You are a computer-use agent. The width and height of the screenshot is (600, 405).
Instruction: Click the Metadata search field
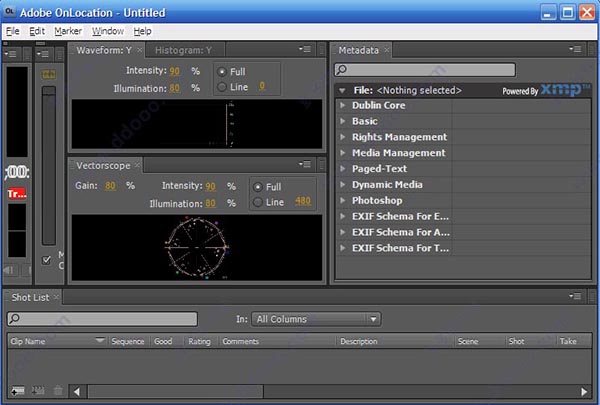tap(425, 70)
